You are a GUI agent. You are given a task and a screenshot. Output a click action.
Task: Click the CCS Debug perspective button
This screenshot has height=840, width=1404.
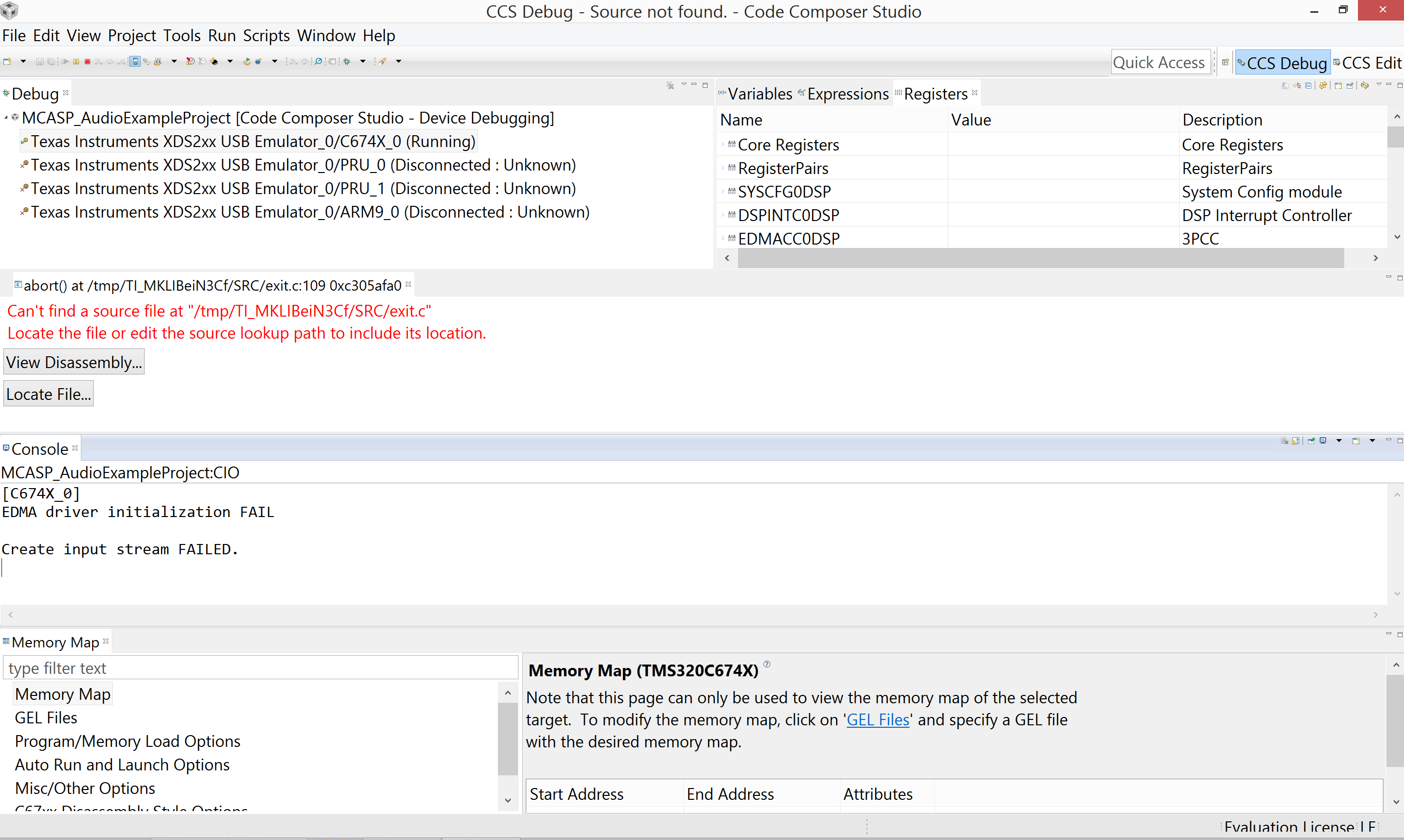[1282, 63]
